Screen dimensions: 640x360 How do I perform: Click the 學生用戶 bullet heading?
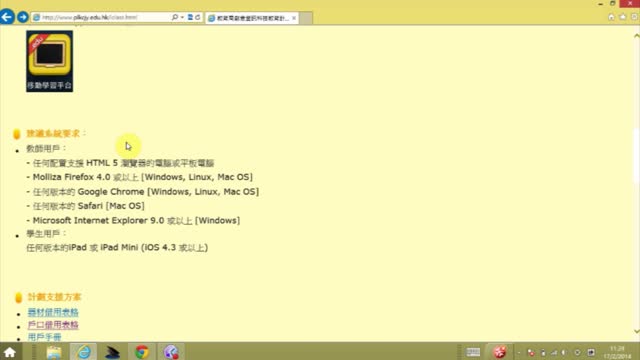tap(46, 233)
